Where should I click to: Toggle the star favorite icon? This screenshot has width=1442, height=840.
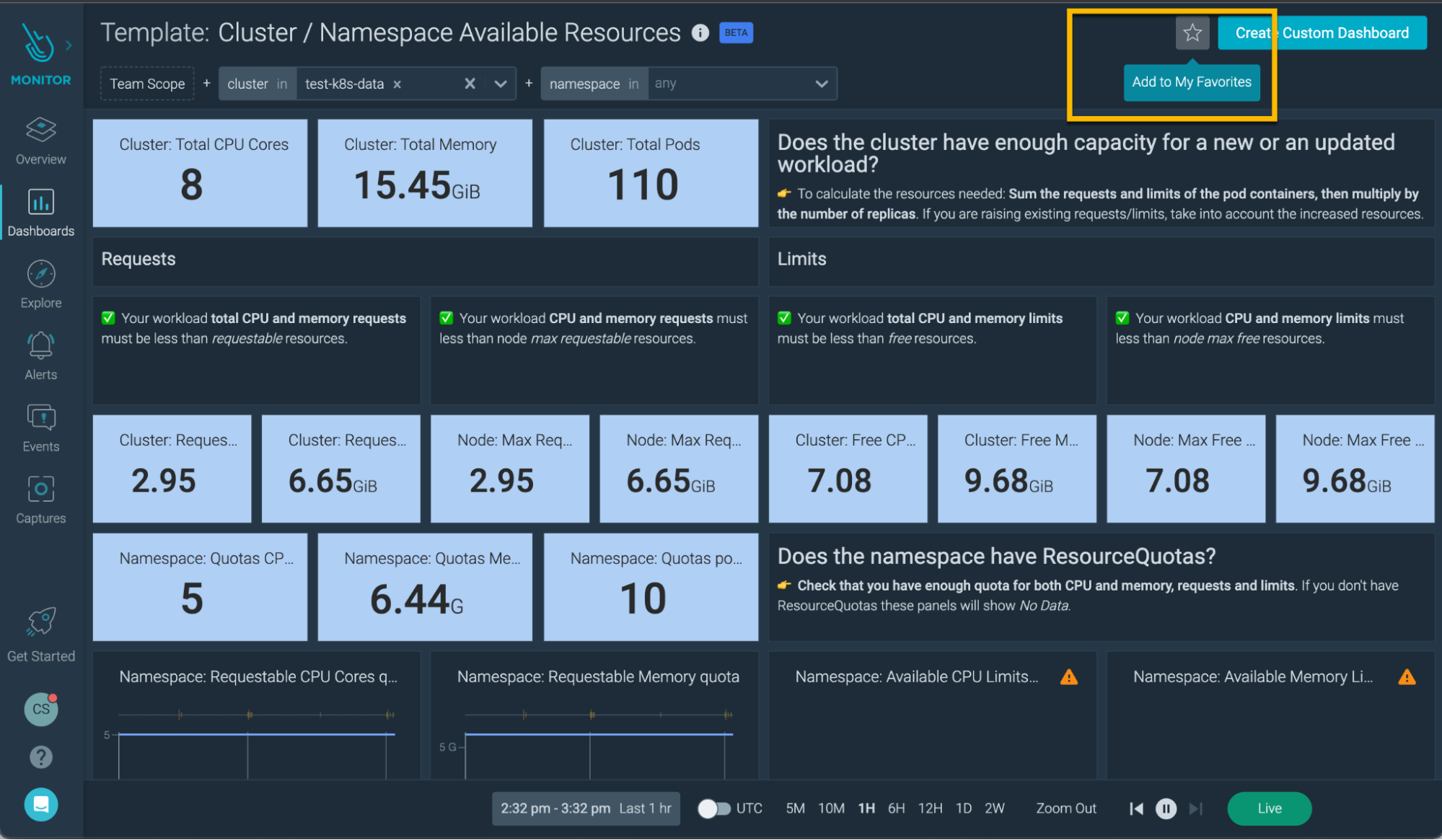[x=1192, y=32]
